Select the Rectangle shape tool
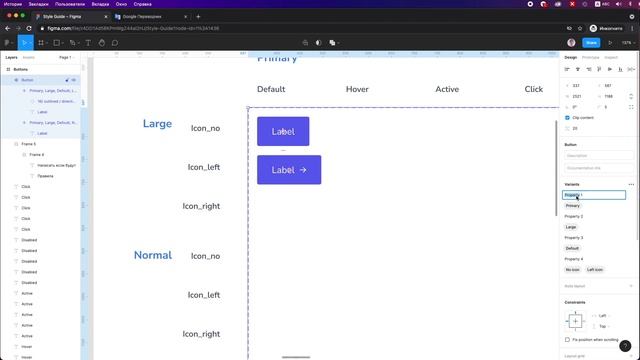 click(57, 43)
